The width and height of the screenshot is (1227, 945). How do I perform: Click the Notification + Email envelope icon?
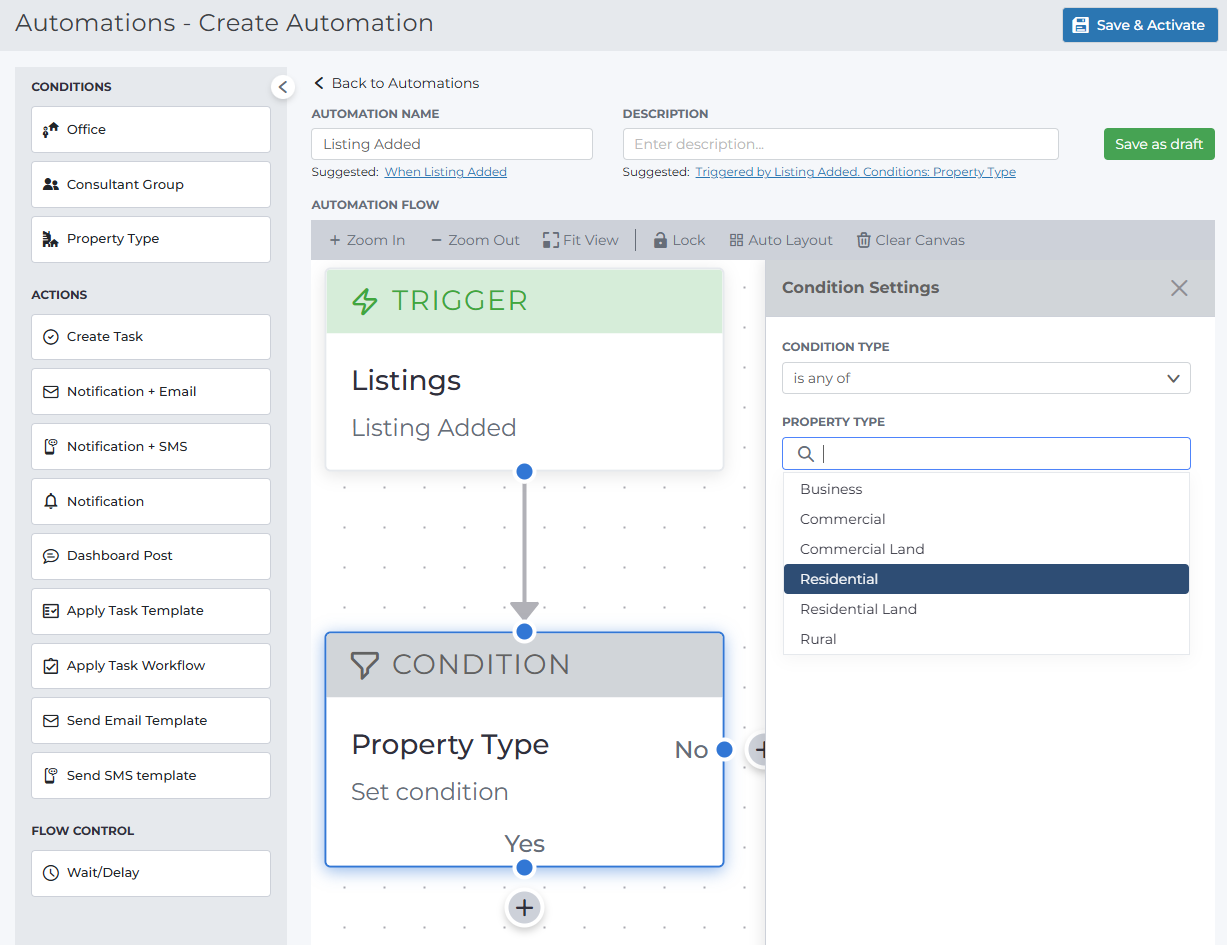click(51, 392)
